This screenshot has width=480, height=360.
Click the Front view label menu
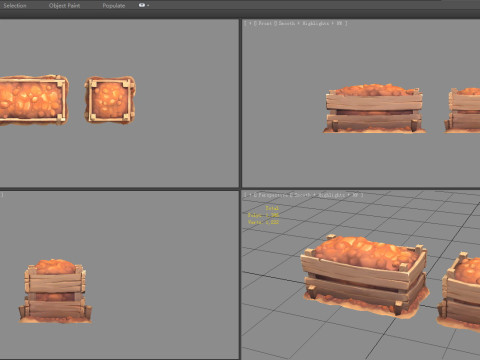tap(265, 23)
